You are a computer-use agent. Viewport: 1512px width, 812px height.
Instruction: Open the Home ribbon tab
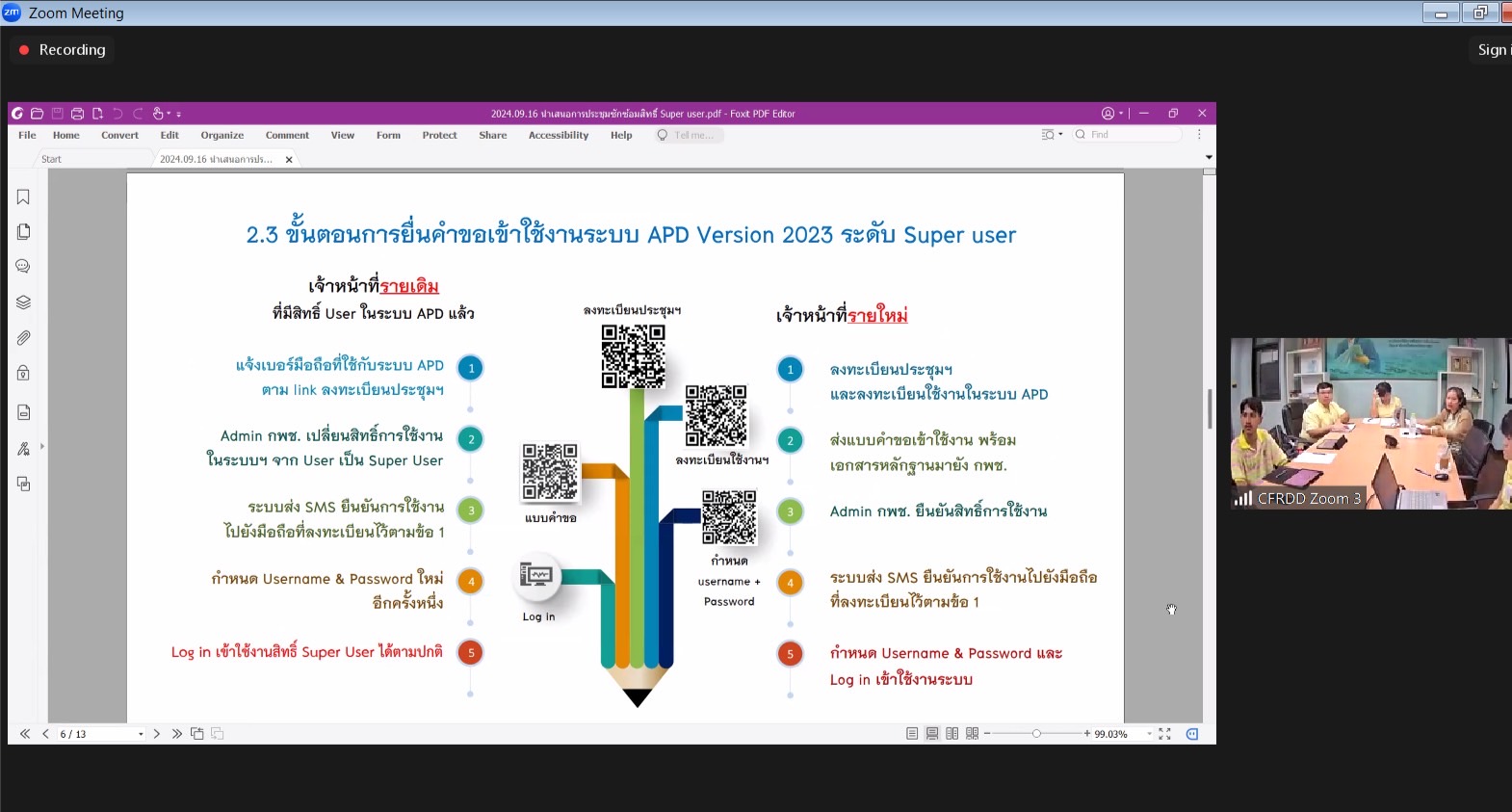click(x=66, y=136)
